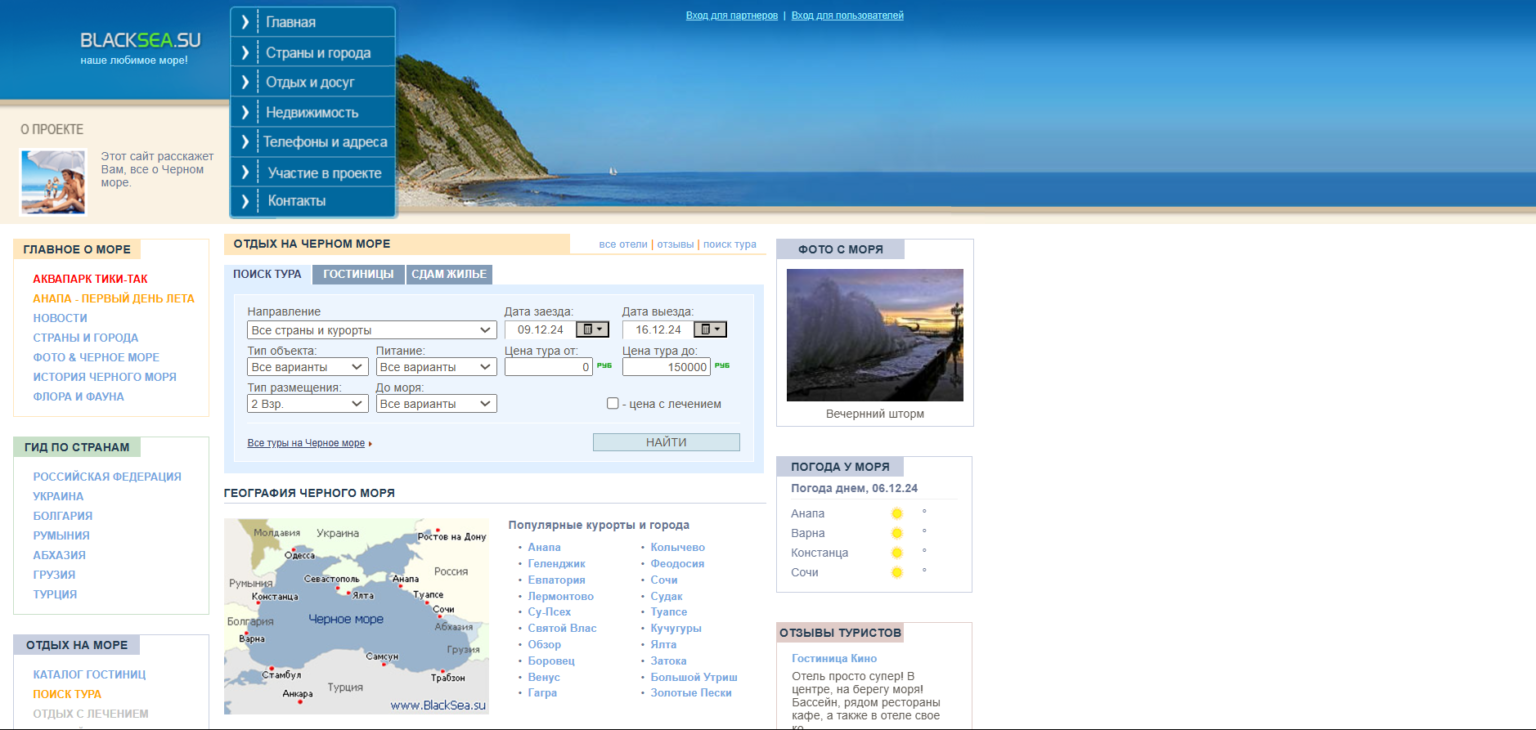Open the Питание meal type dropdown

436,367
